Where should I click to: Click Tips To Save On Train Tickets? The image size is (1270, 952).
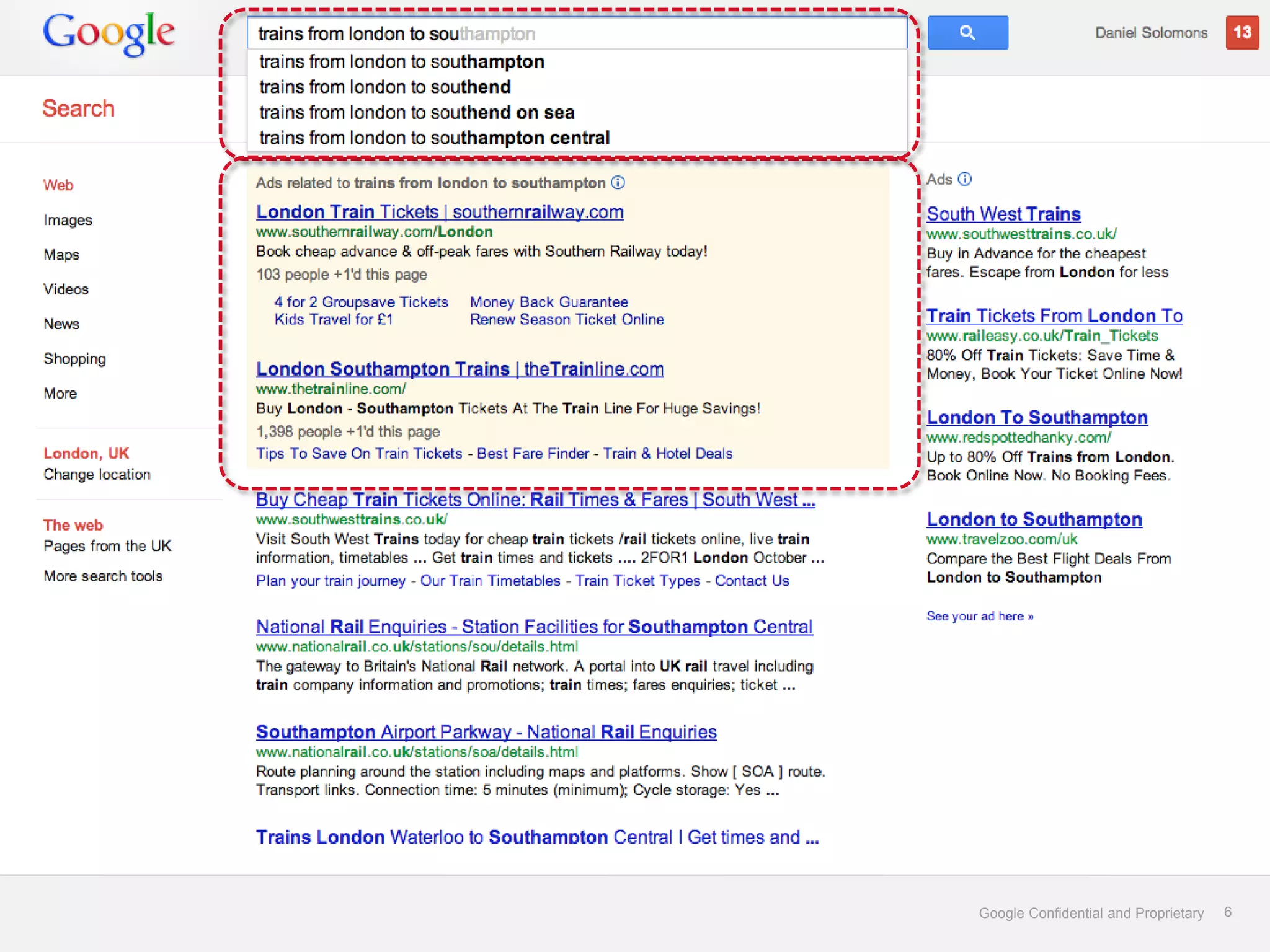(x=359, y=454)
